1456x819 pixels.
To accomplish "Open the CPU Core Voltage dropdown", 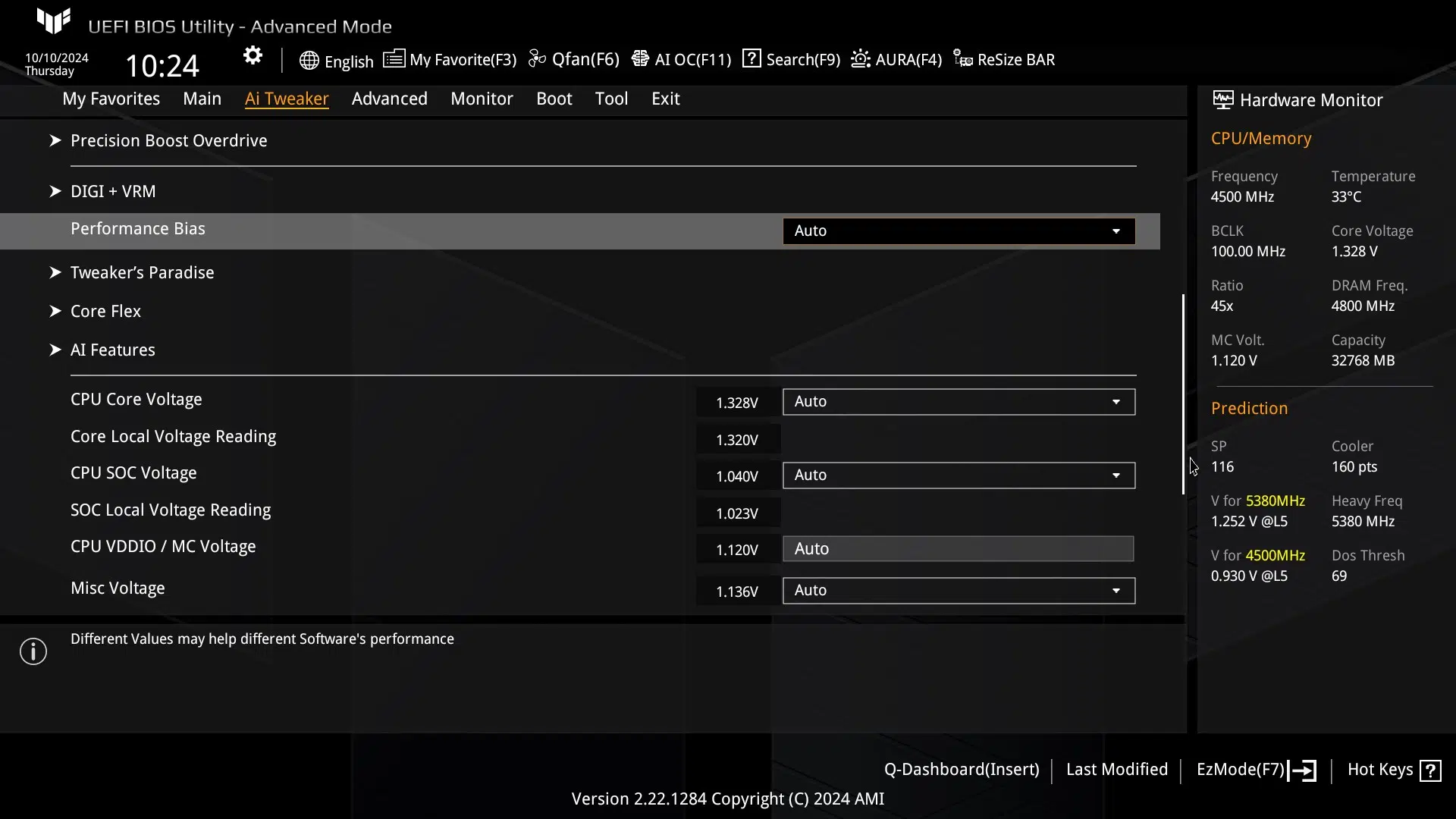I will 959,402.
